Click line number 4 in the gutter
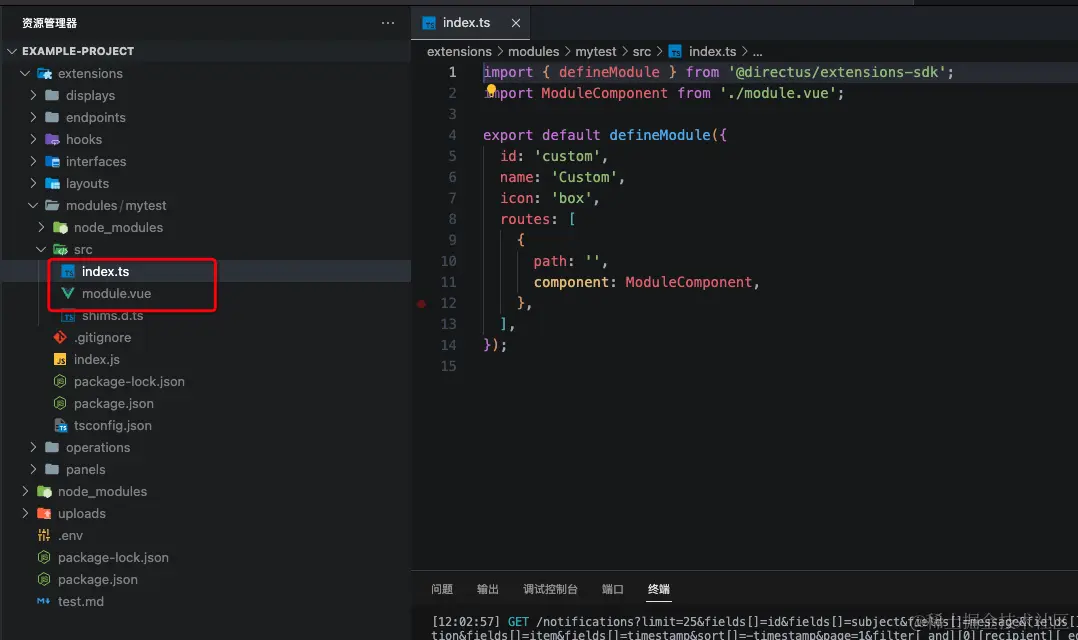 [x=452, y=135]
